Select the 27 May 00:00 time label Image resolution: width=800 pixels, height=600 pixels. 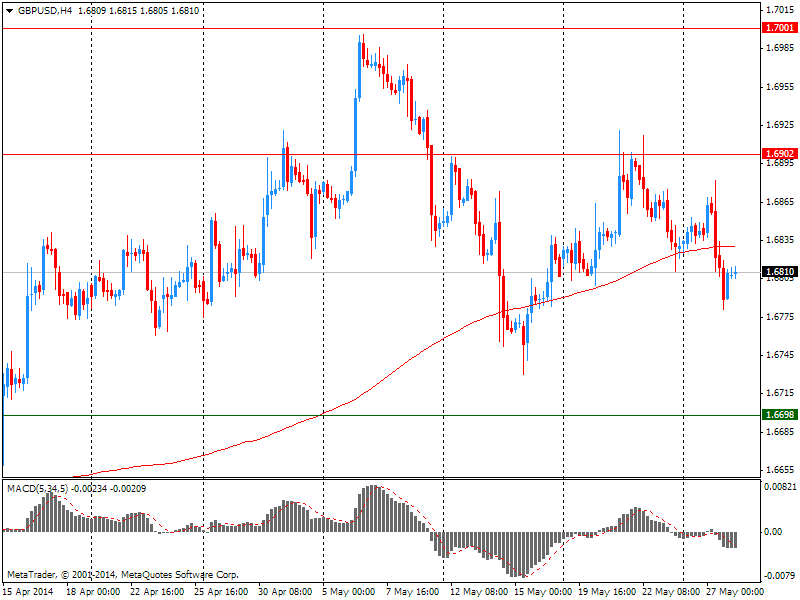[x=735, y=592]
